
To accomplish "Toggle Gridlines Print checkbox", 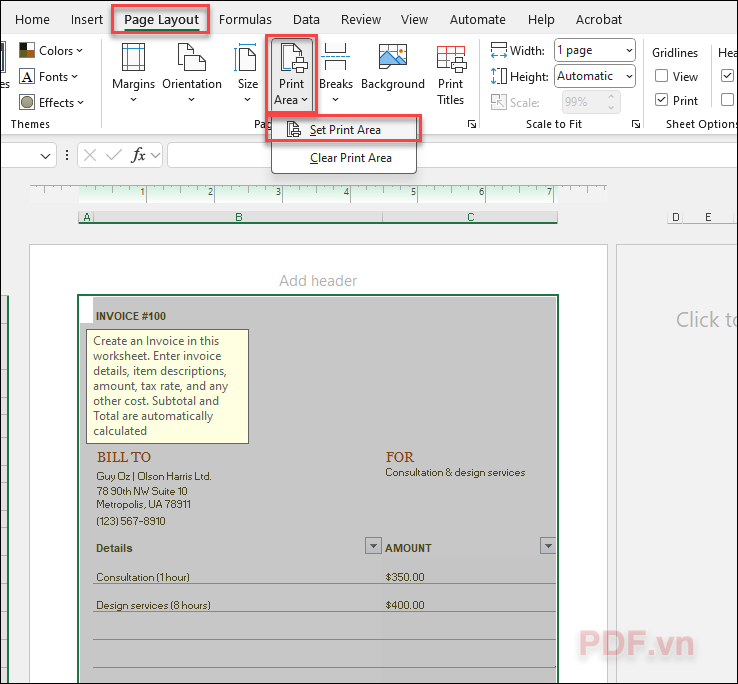I will [661, 100].
